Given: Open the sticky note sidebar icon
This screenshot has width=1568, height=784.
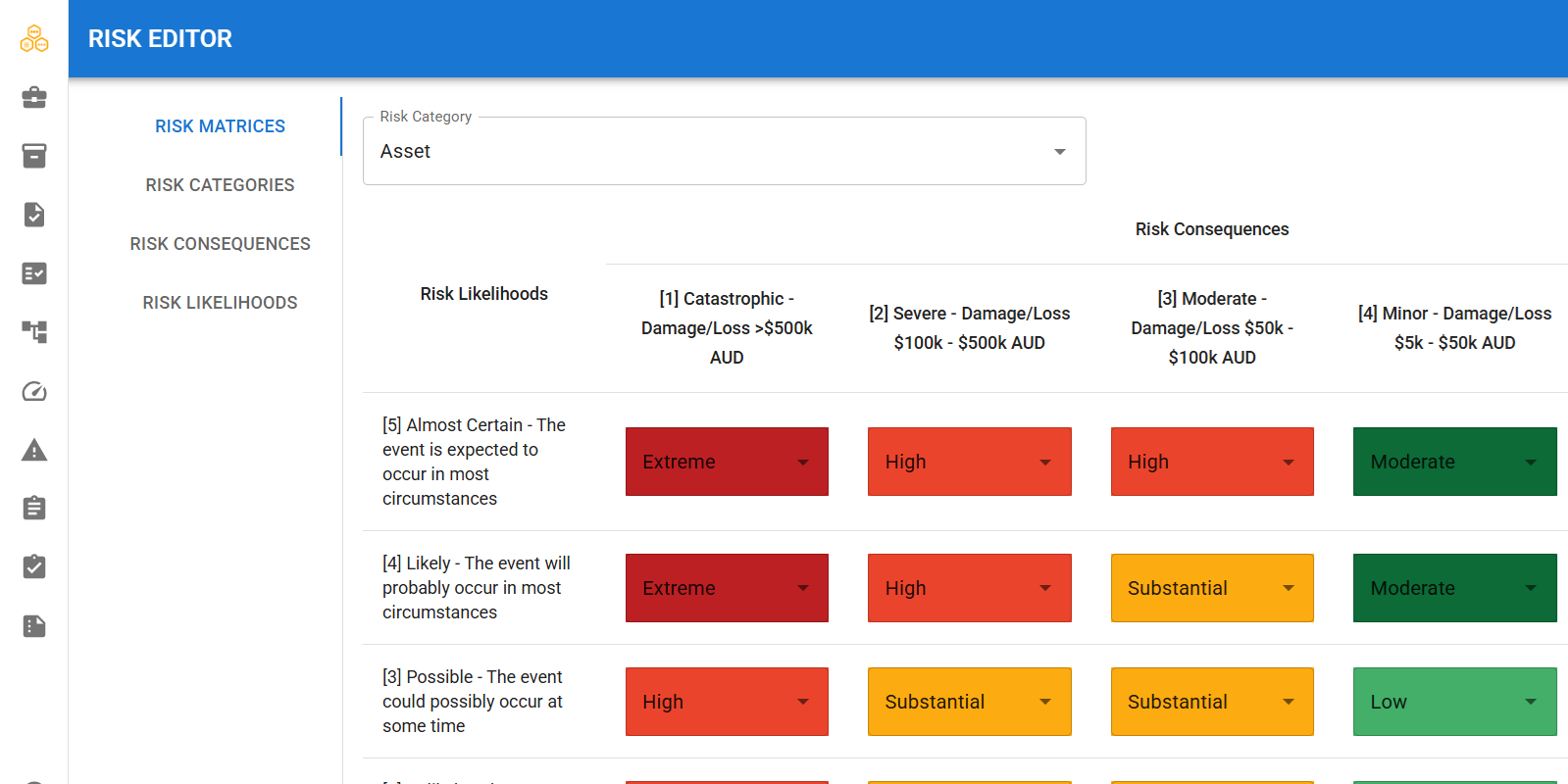Looking at the screenshot, I should click(34, 626).
